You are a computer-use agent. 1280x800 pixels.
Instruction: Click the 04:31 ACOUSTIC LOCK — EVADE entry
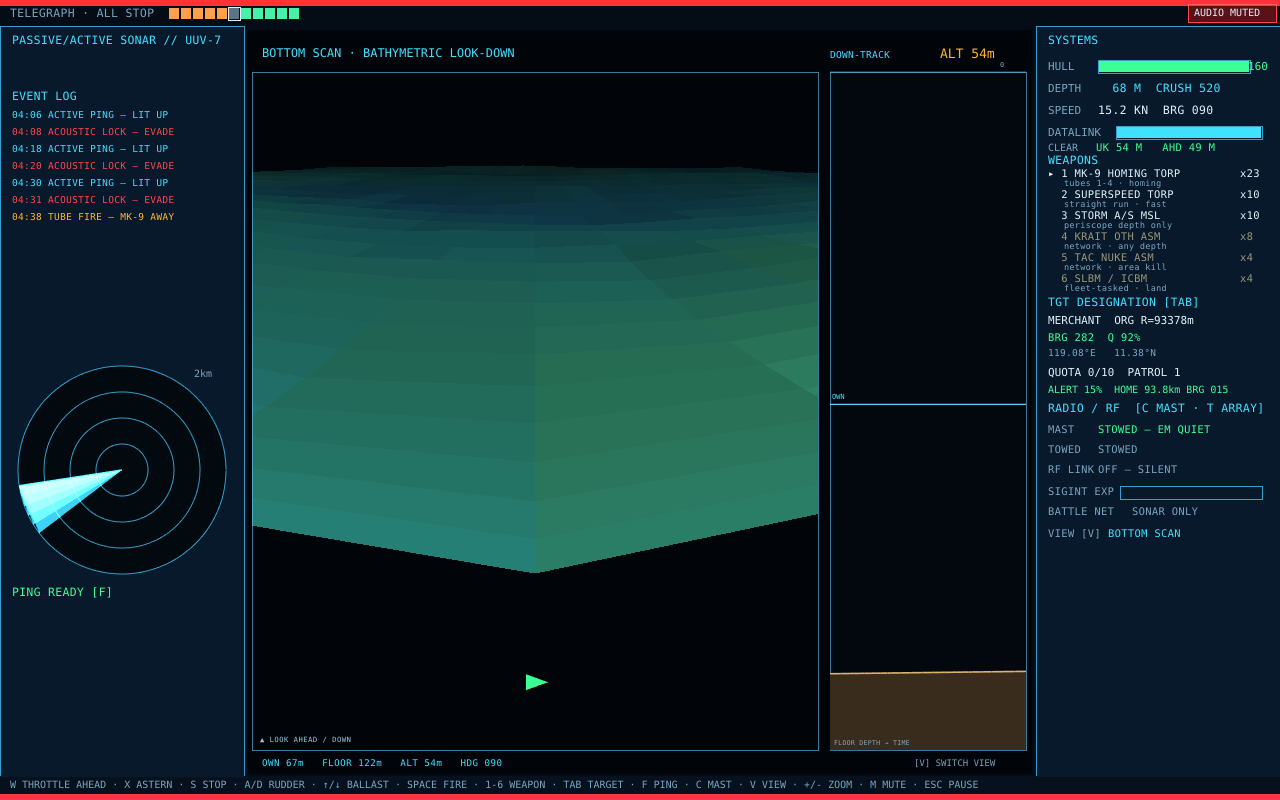click(93, 200)
